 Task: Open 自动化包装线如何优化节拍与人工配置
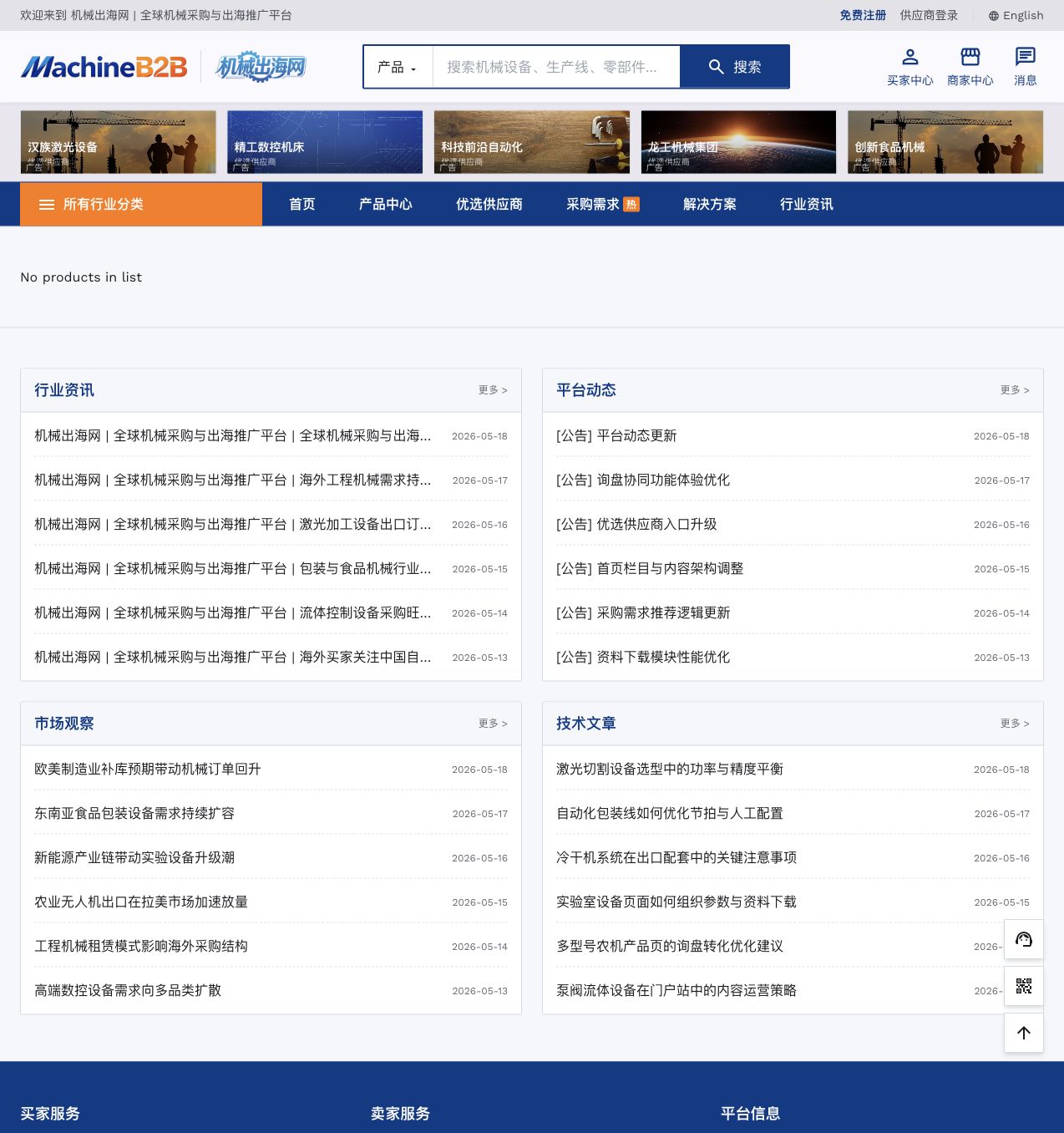[670, 814]
